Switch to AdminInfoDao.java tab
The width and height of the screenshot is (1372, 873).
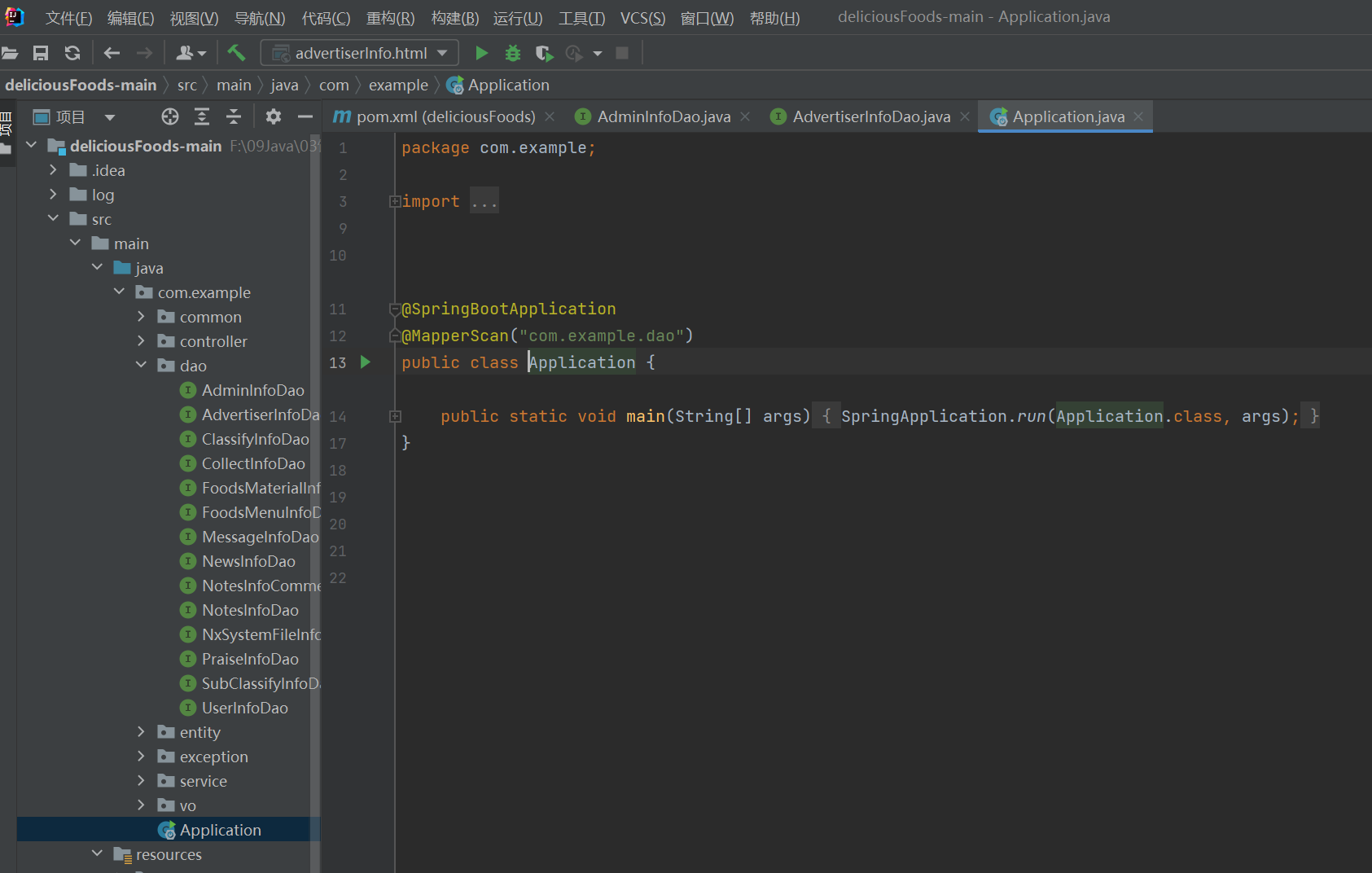click(x=663, y=116)
